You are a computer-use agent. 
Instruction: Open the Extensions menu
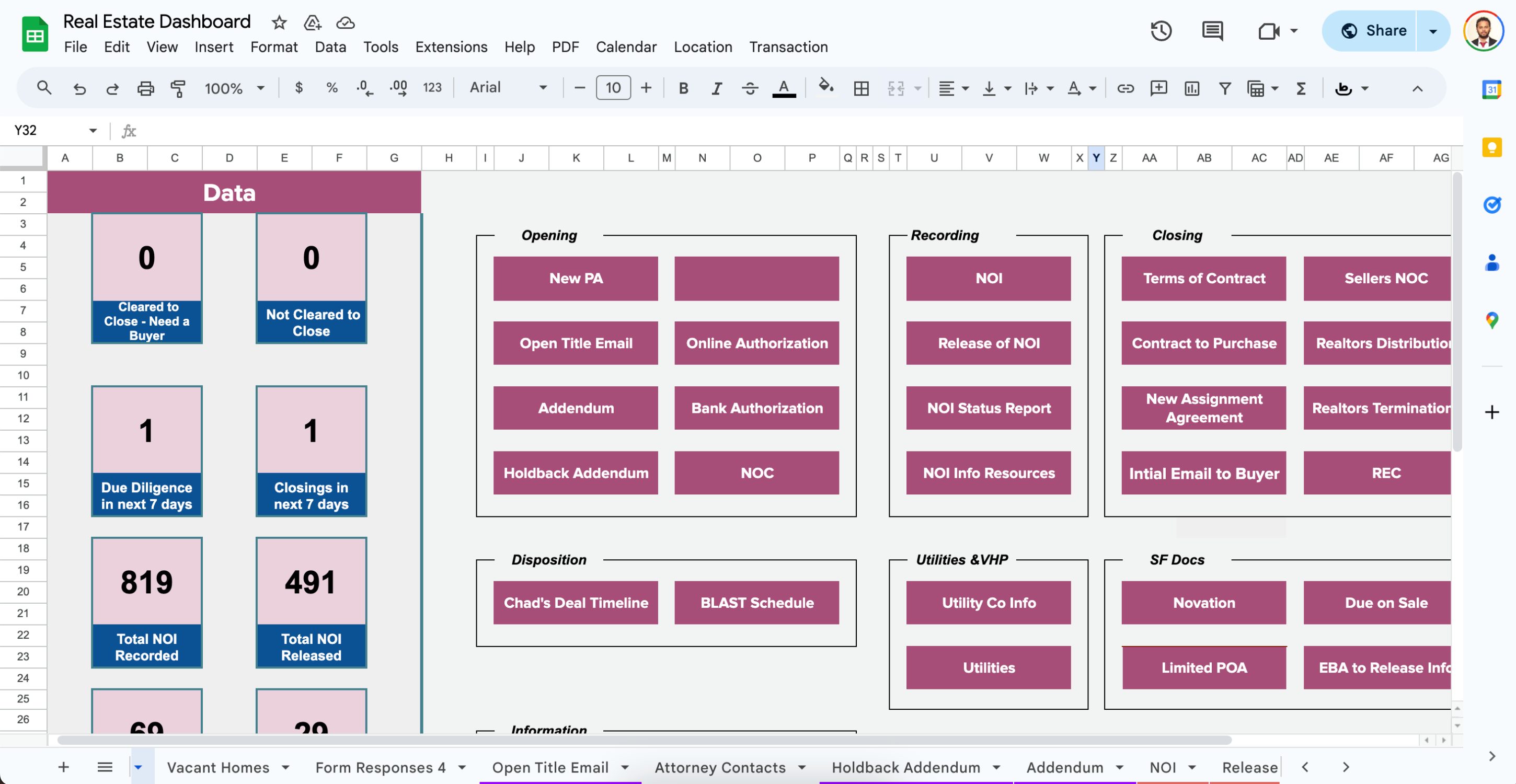pos(451,47)
